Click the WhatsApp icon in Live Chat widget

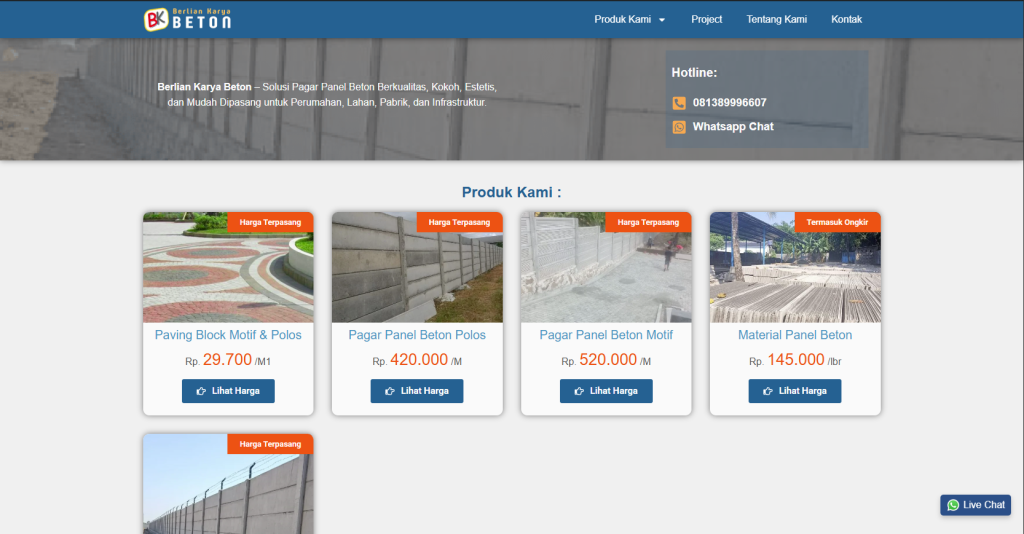953,505
